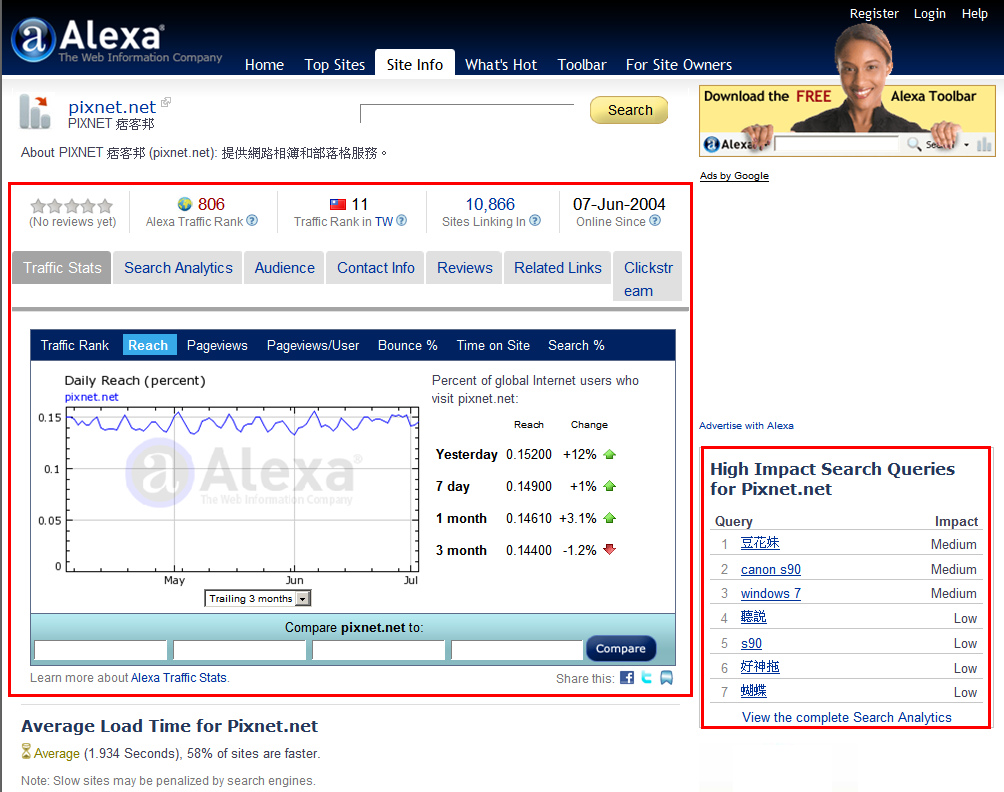The width and height of the screenshot is (1004, 792).
Task: Open the help icon for Online Since
Action: click(x=655, y=220)
